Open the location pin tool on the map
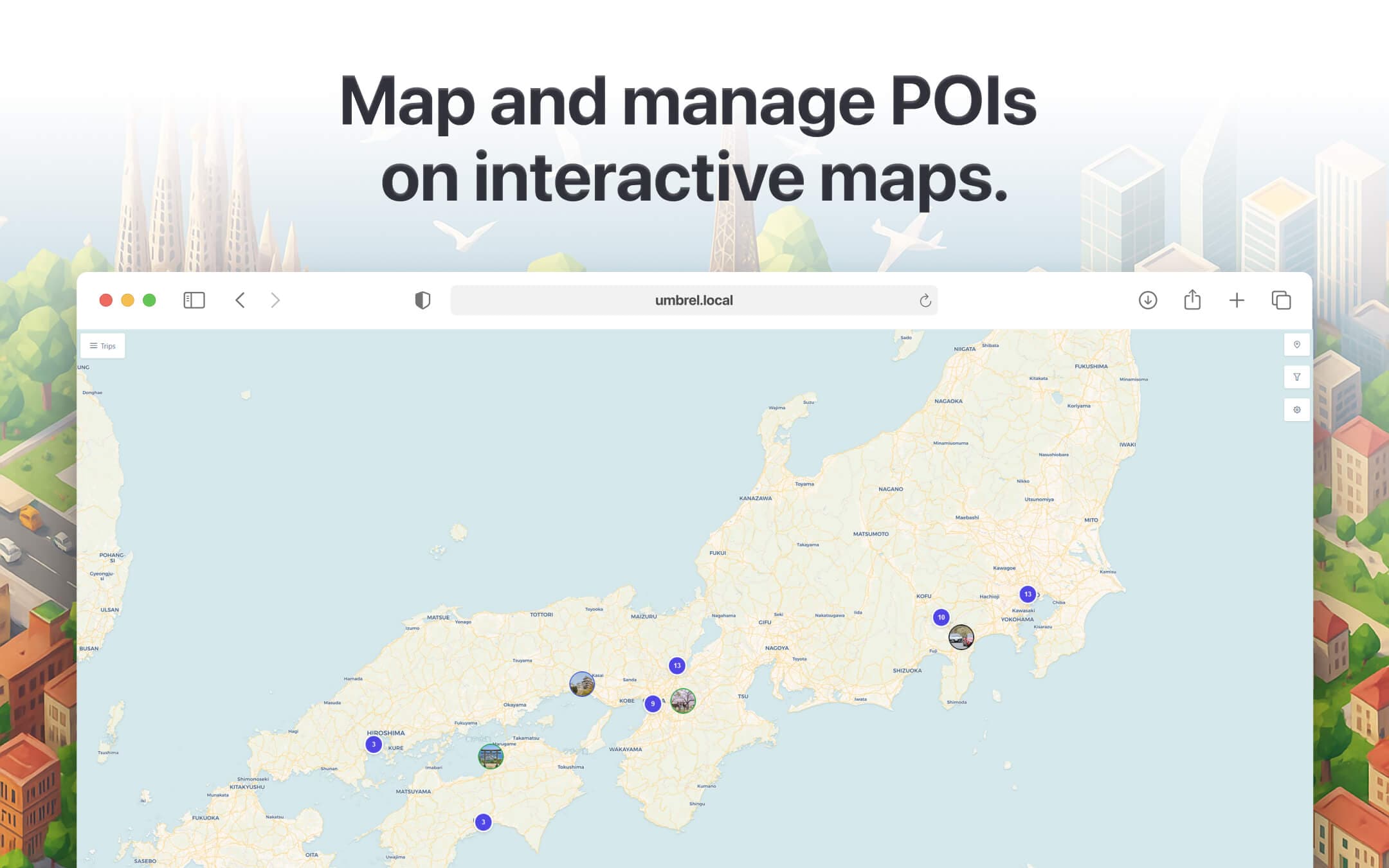The width and height of the screenshot is (1389, 868). [1296, 345]
